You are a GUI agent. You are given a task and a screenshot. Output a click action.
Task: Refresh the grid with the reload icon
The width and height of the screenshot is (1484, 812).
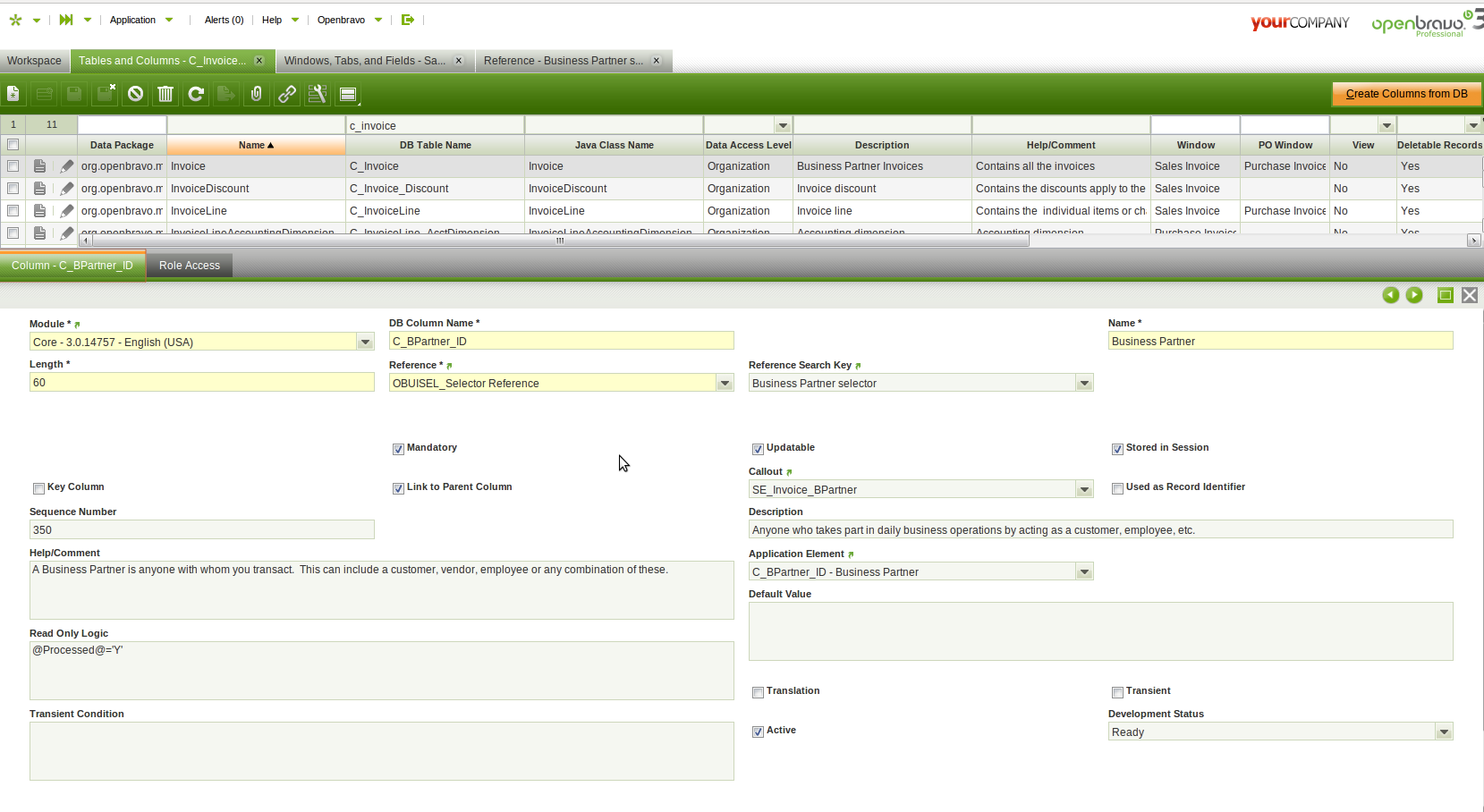point(196,94)
